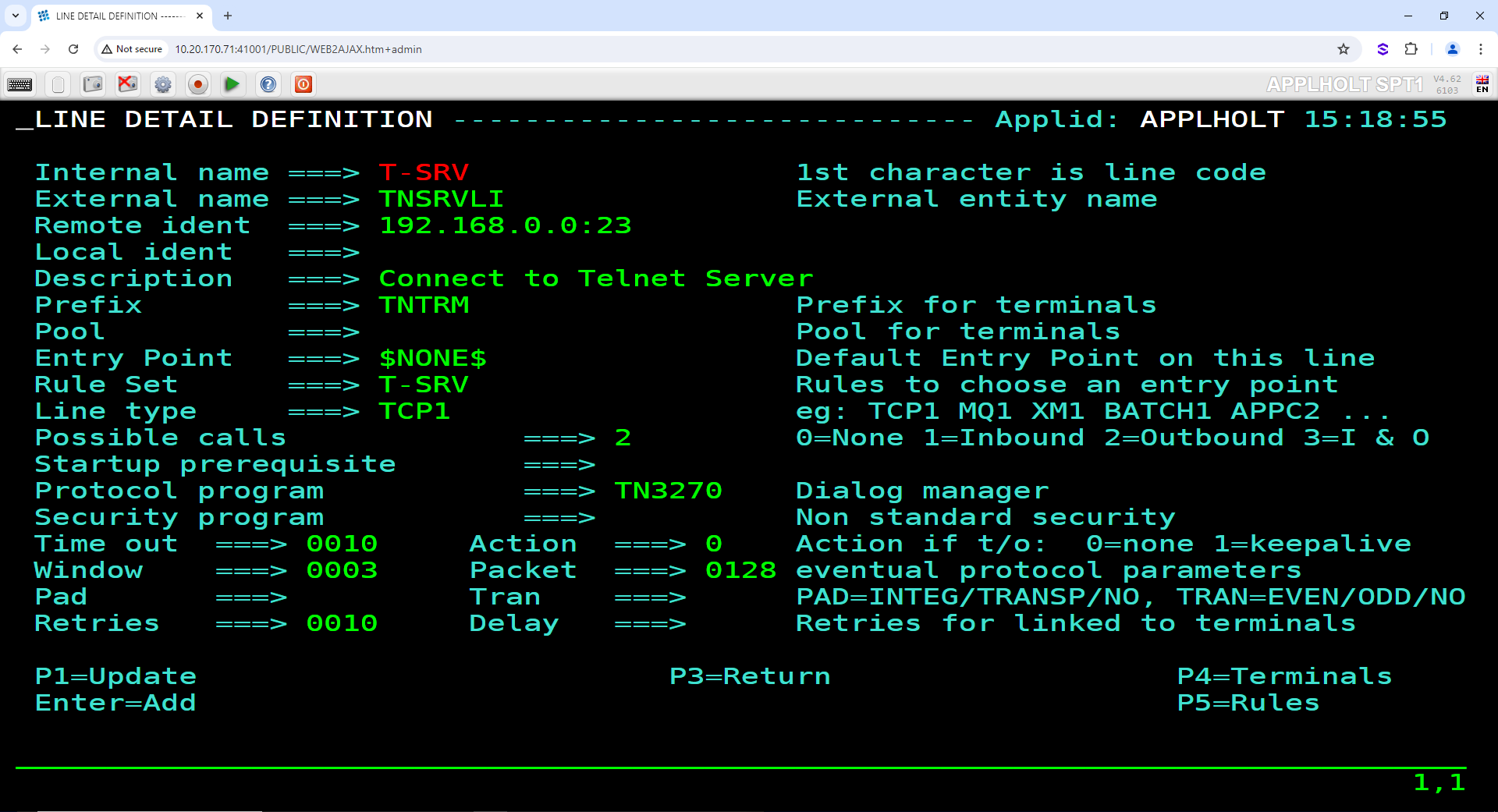Click the green play macro icon
The image size is (1498, 812).
pyautogui.click(x=233, y=84)
